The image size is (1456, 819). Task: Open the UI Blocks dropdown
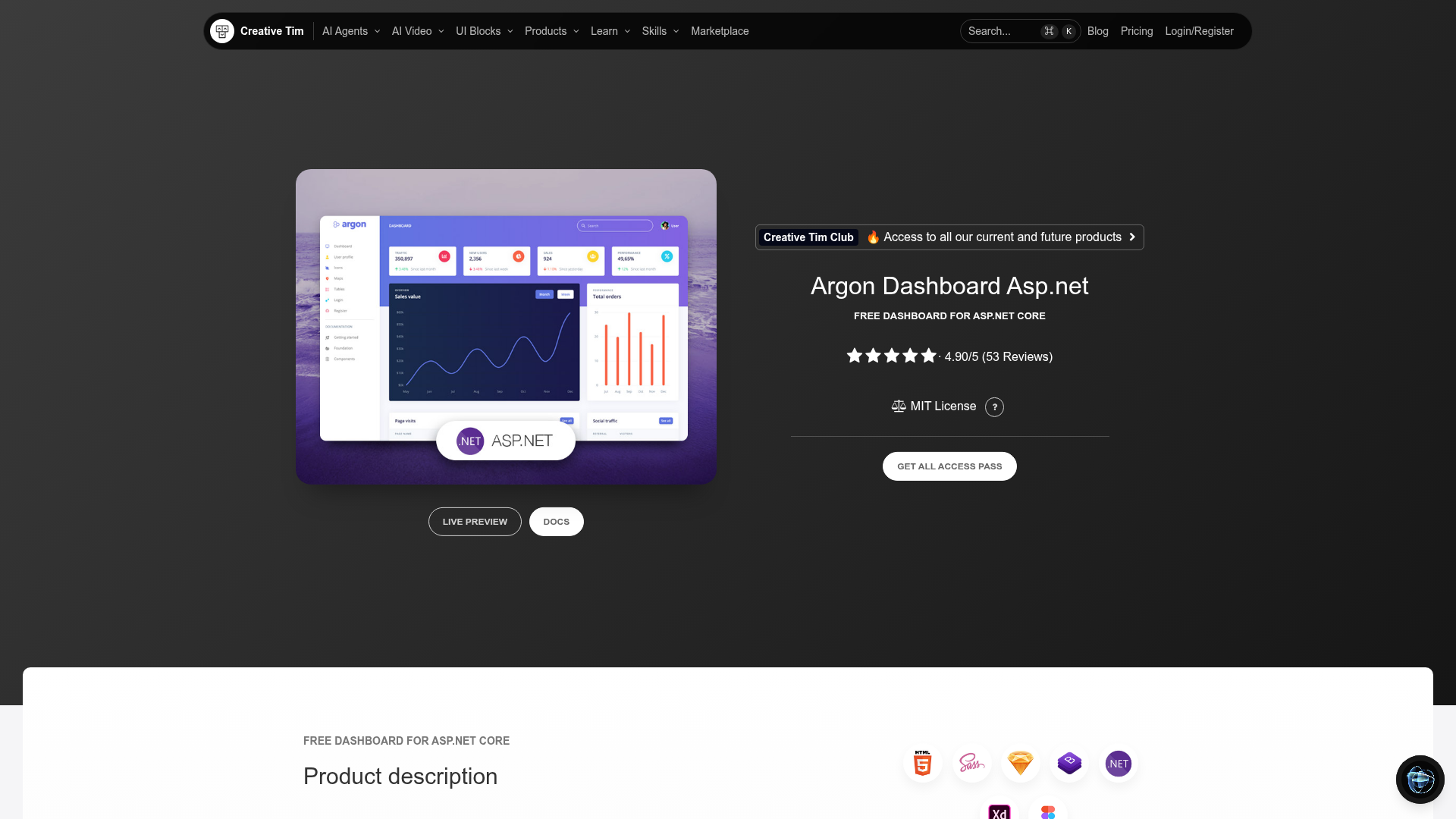click(485, 31)
